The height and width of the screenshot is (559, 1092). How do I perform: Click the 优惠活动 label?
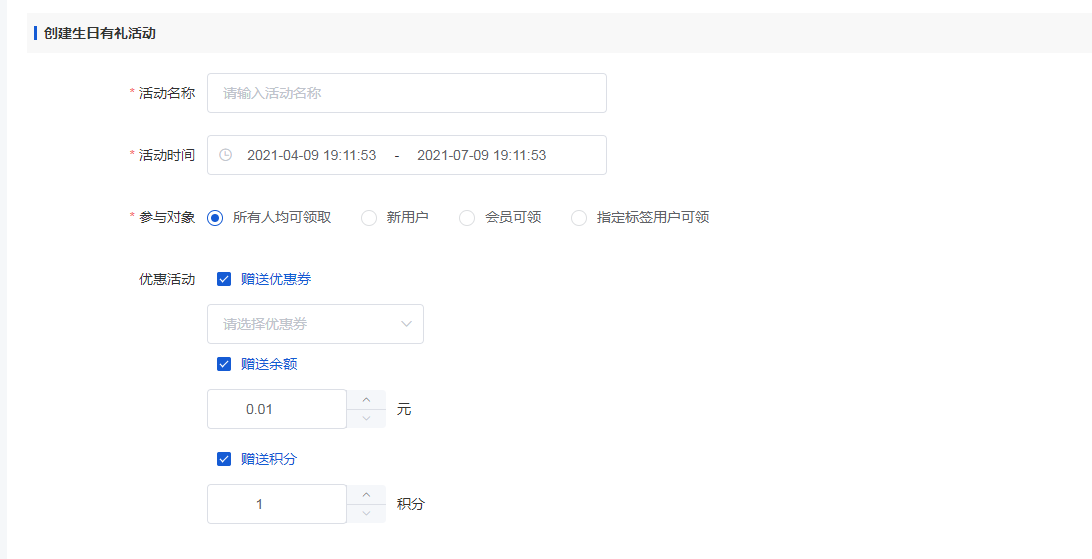pyautogui.click(x=167, y=279)
